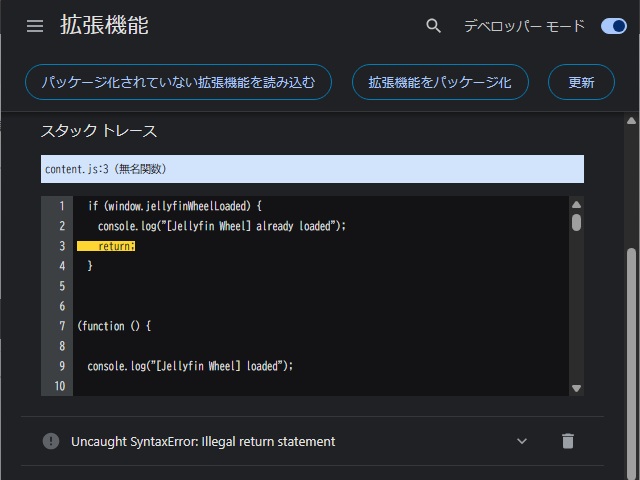Screen dimensions: 640x480
Task: Delete the error with trash icon
Action: tap(567, 441)
